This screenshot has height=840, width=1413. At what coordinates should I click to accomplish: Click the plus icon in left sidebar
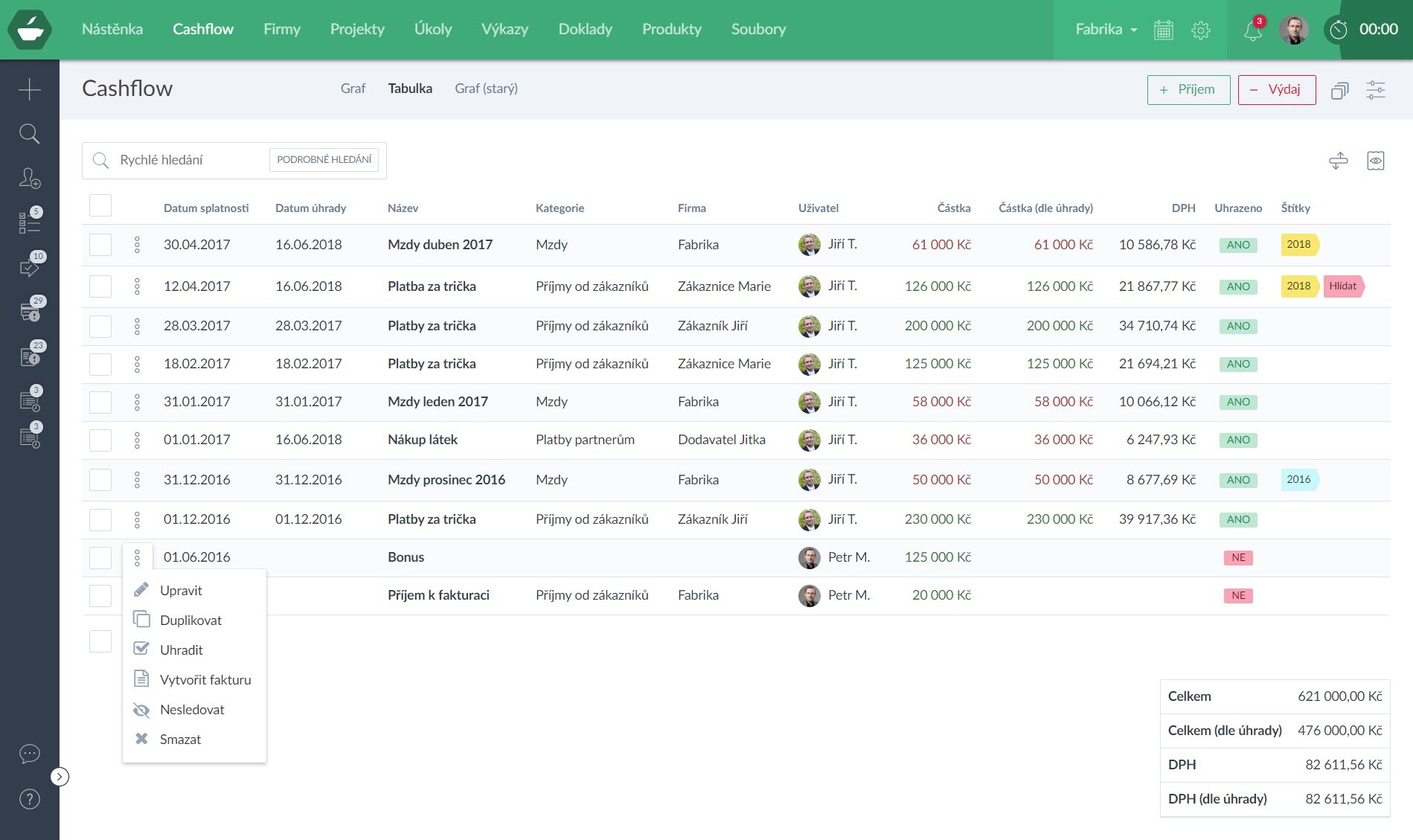pyautogui.click(x=29, y=89)
